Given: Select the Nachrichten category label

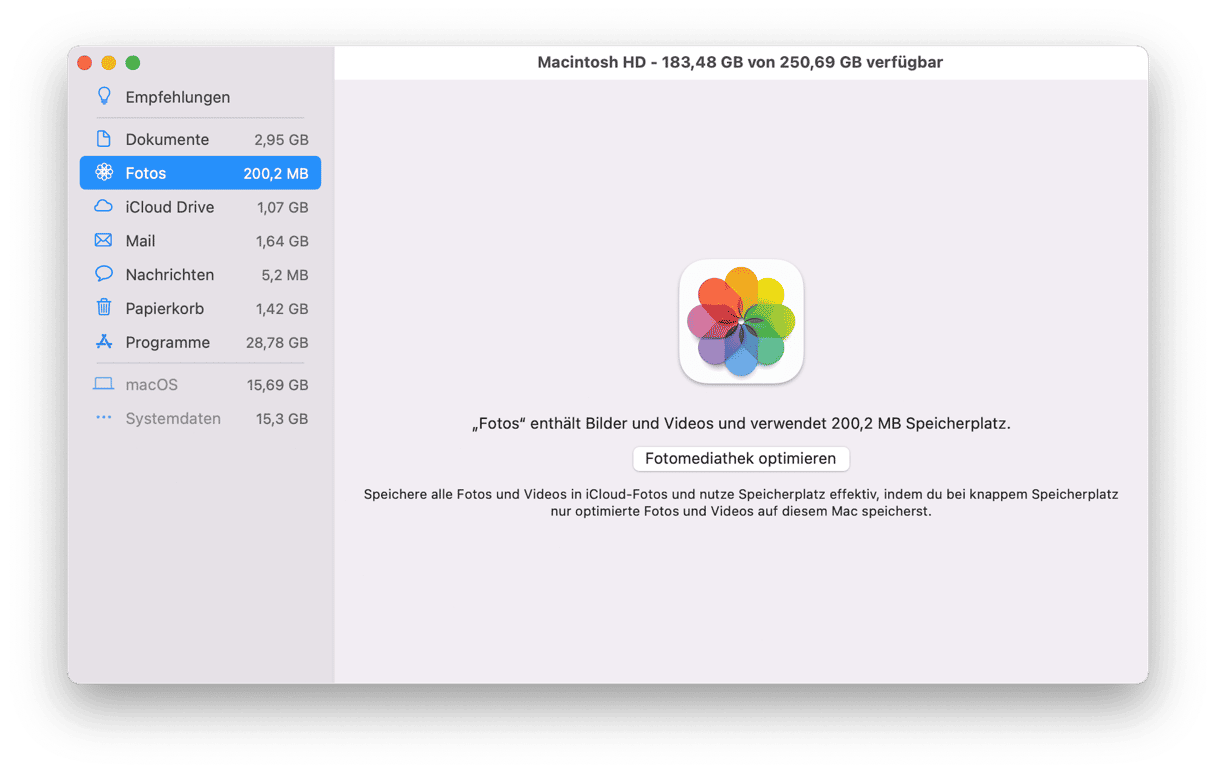Looking at the screenshot, I should (170, 274).
